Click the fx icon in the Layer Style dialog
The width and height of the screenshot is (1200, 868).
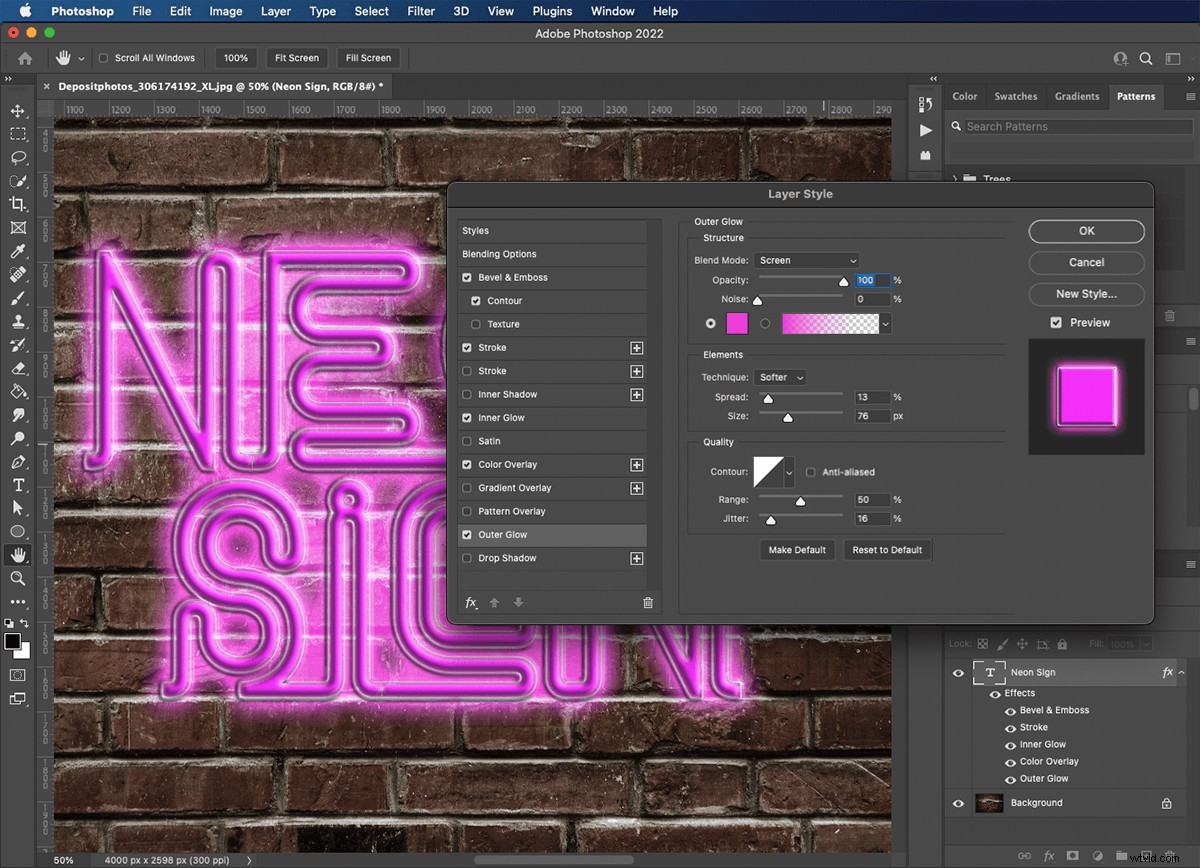point(470,602)
